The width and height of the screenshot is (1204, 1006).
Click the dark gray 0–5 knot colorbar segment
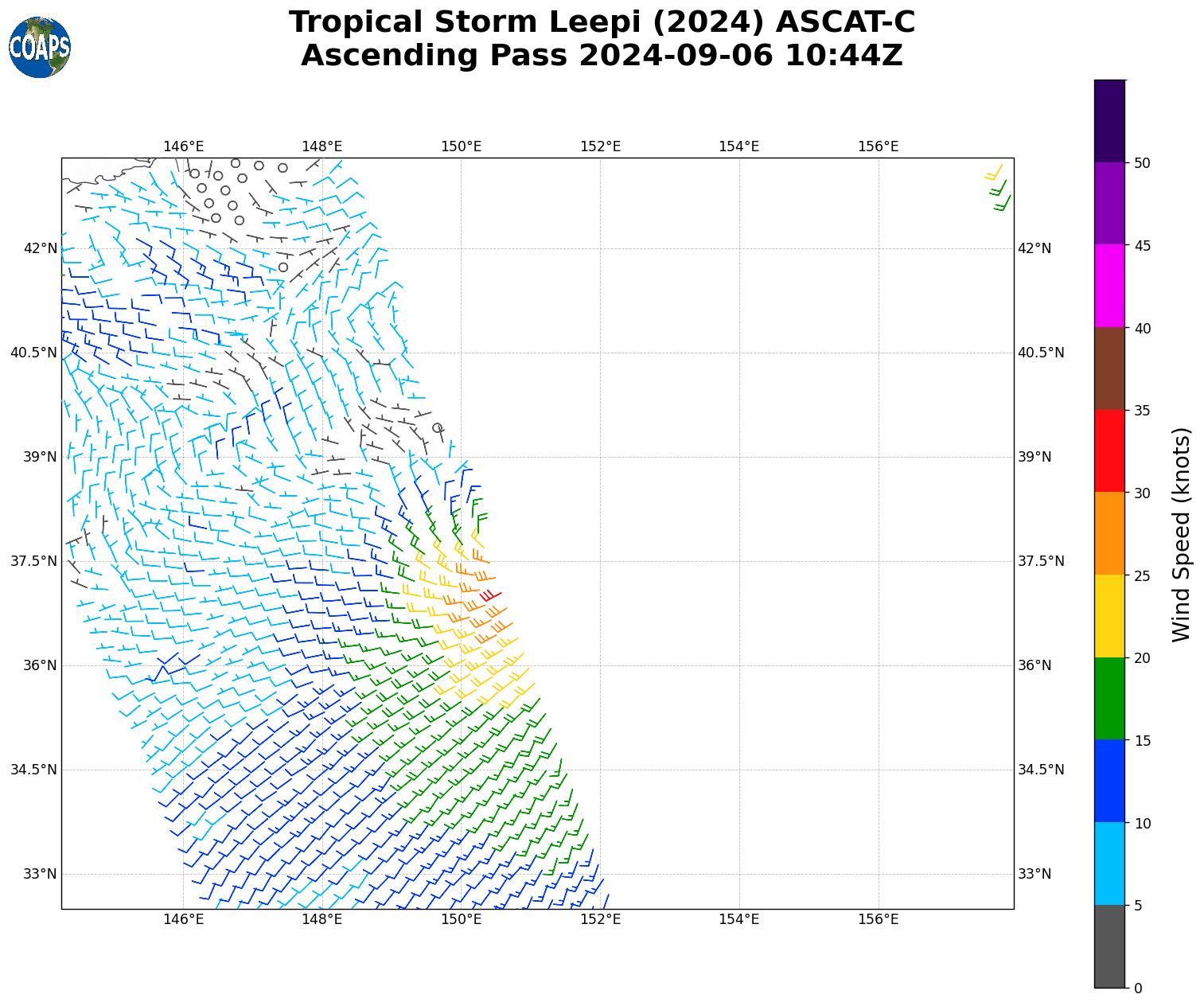(x=1109, y=946)
